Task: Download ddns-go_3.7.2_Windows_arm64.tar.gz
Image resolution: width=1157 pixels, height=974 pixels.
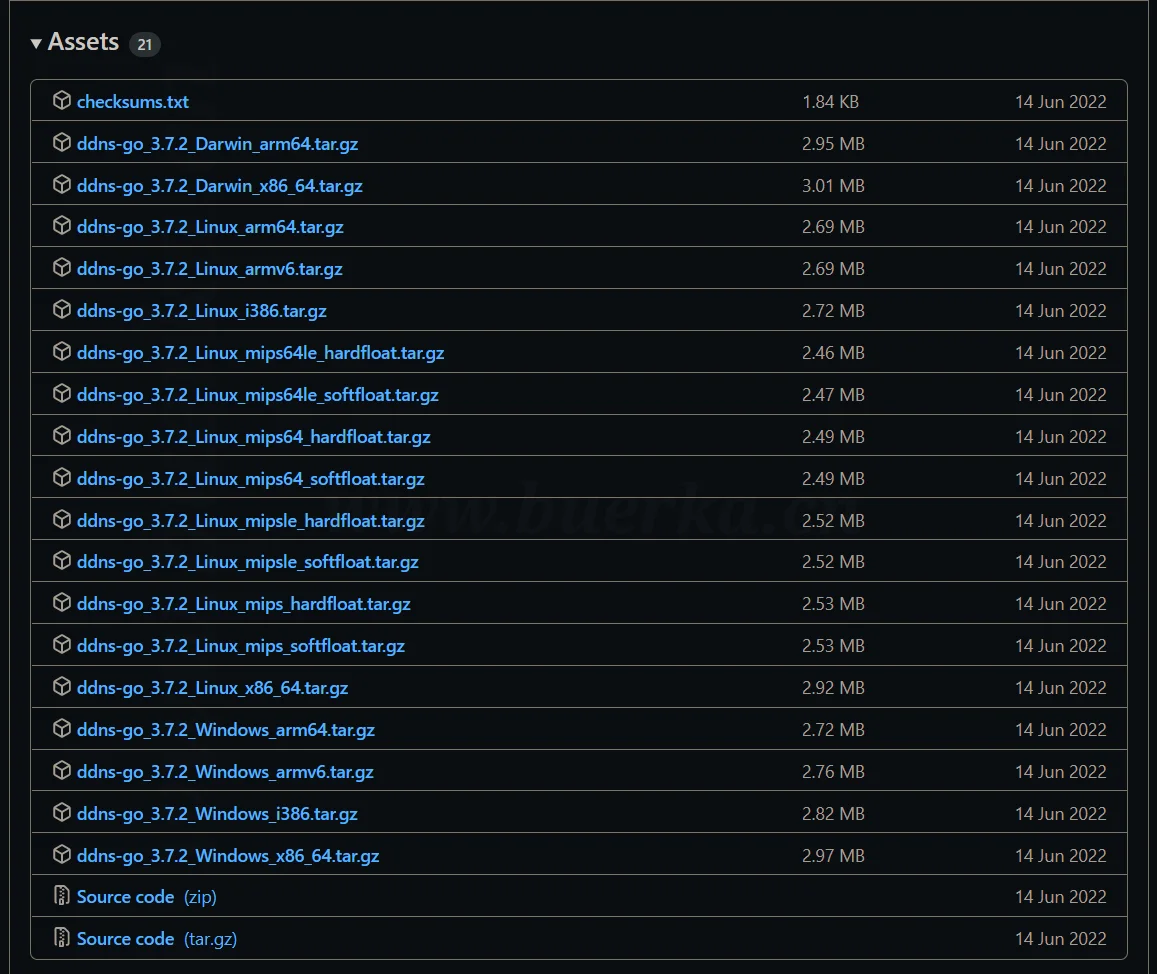Action: click(x=225, y=730)
